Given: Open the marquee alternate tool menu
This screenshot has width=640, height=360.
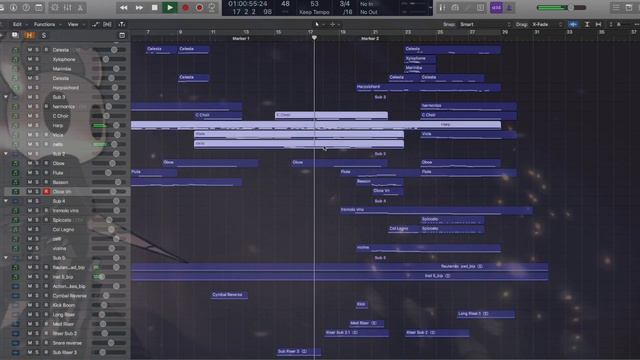Looking at the screenshot, I should (334, 24).
